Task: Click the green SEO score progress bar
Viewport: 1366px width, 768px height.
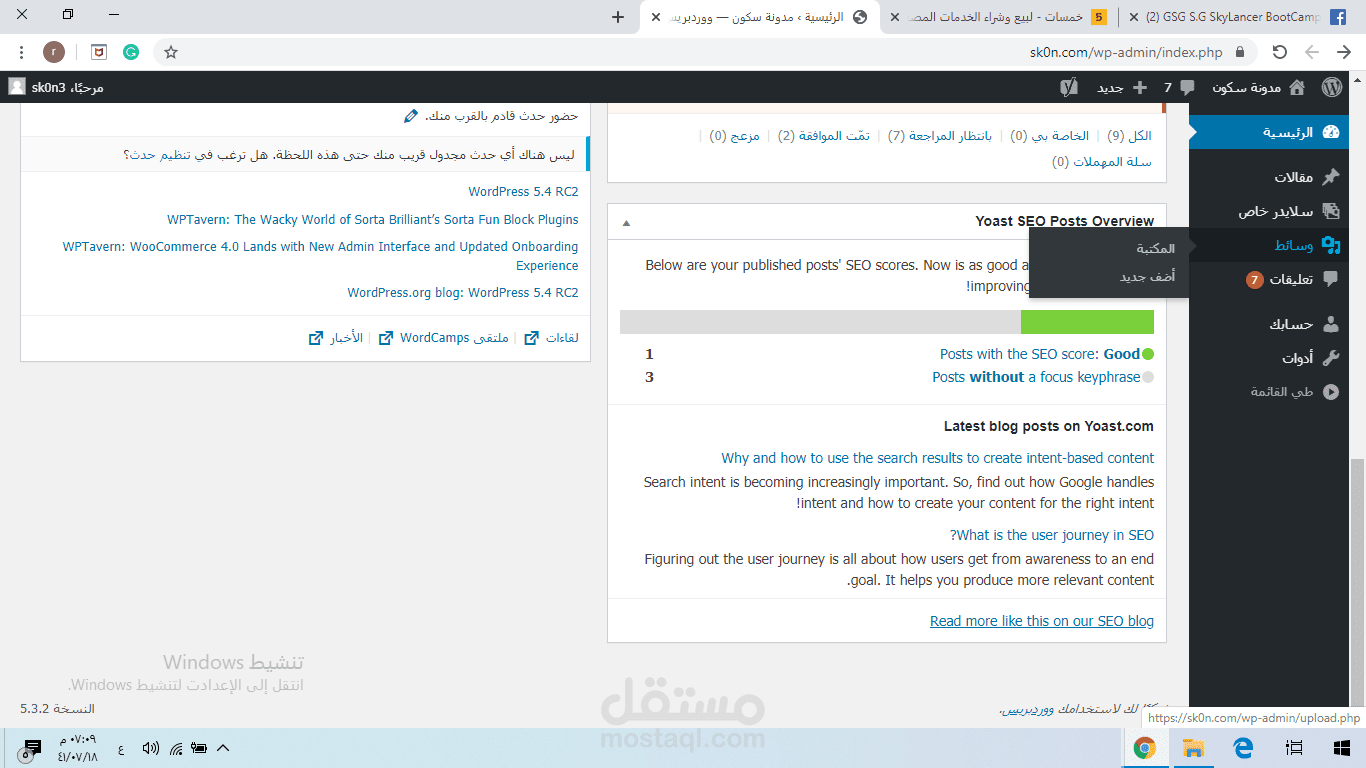Action: click(1087, 321)
